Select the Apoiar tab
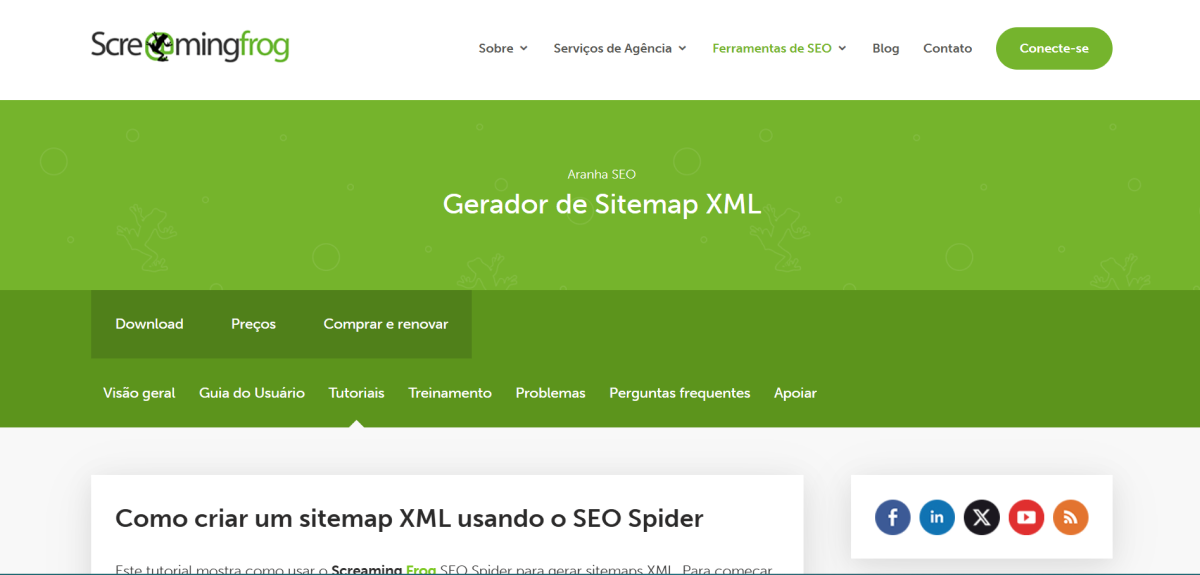The width and height of the screenshot is (1200, 575). (x=795, y=393)
